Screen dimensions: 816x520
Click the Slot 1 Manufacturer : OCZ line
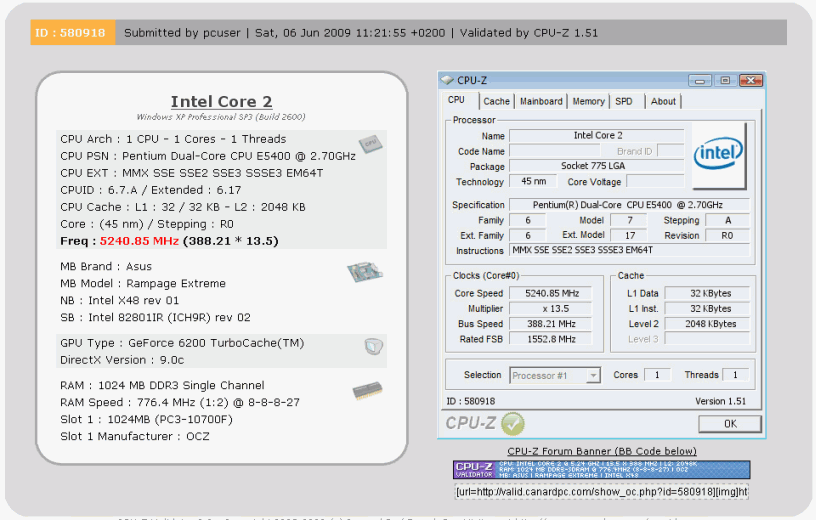click(x=135, y=436)
